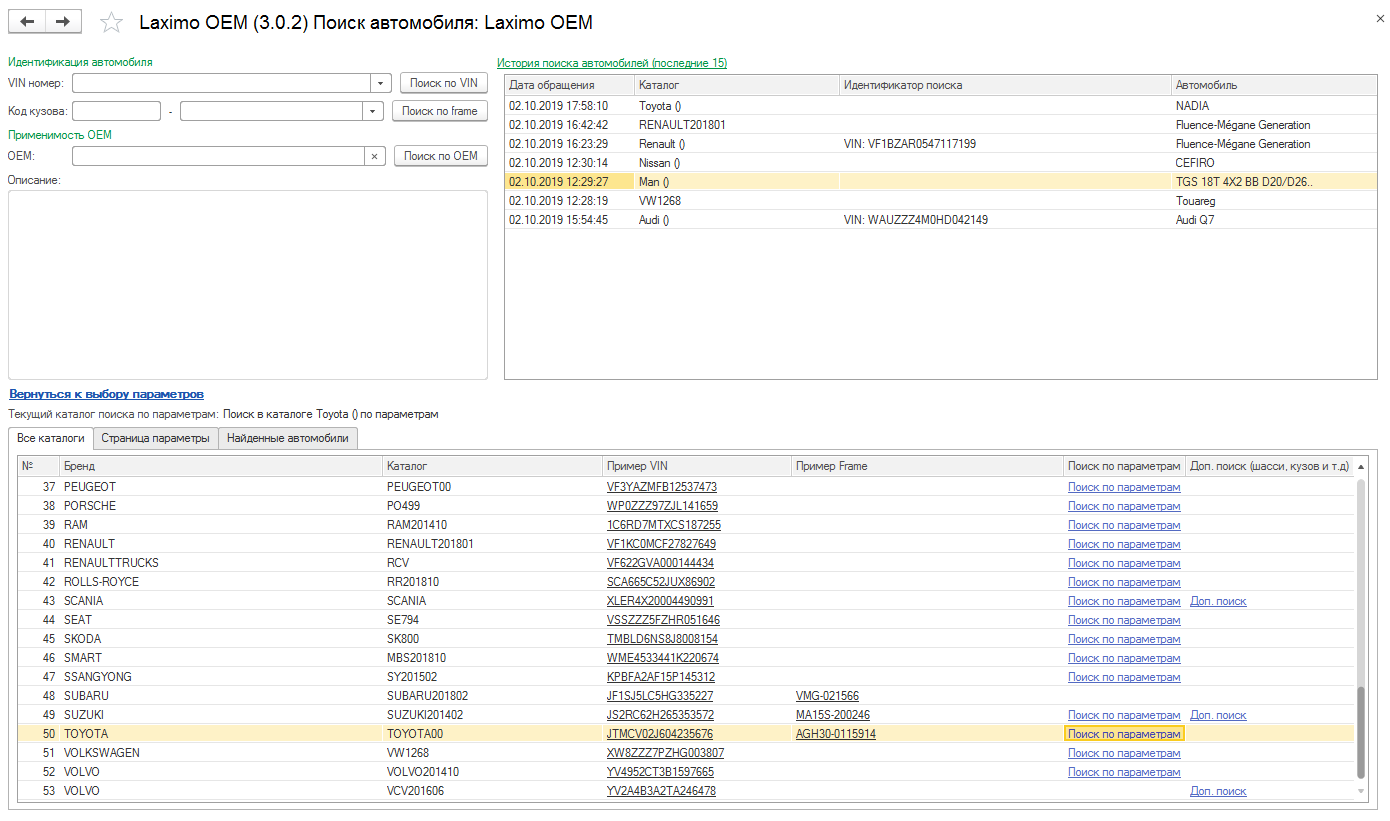Click the Поиск по VIN button
The height and width of the screenshot is (821, 1390).
point(444,83)
